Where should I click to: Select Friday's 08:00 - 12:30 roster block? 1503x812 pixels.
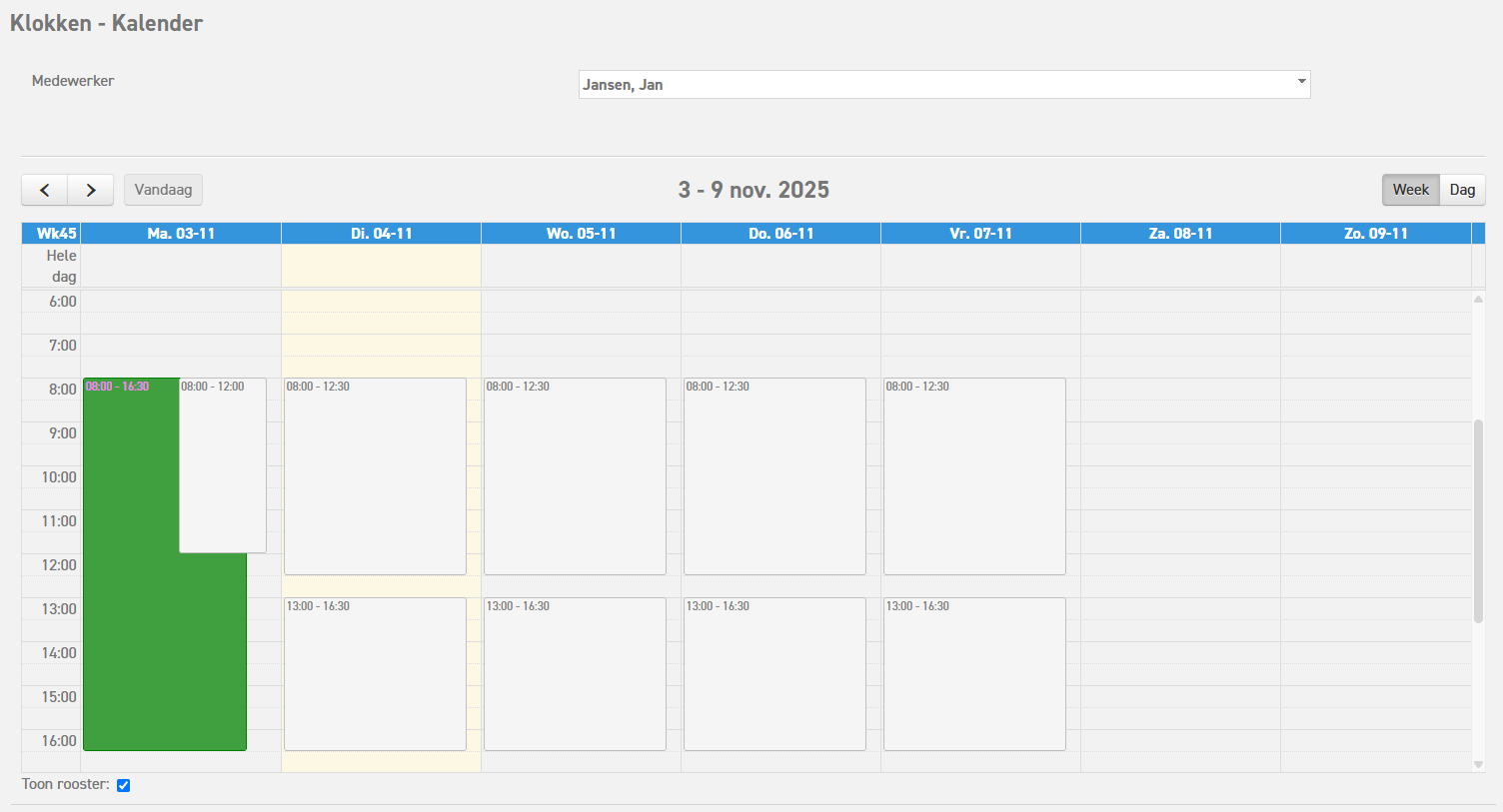click(974, 476)
